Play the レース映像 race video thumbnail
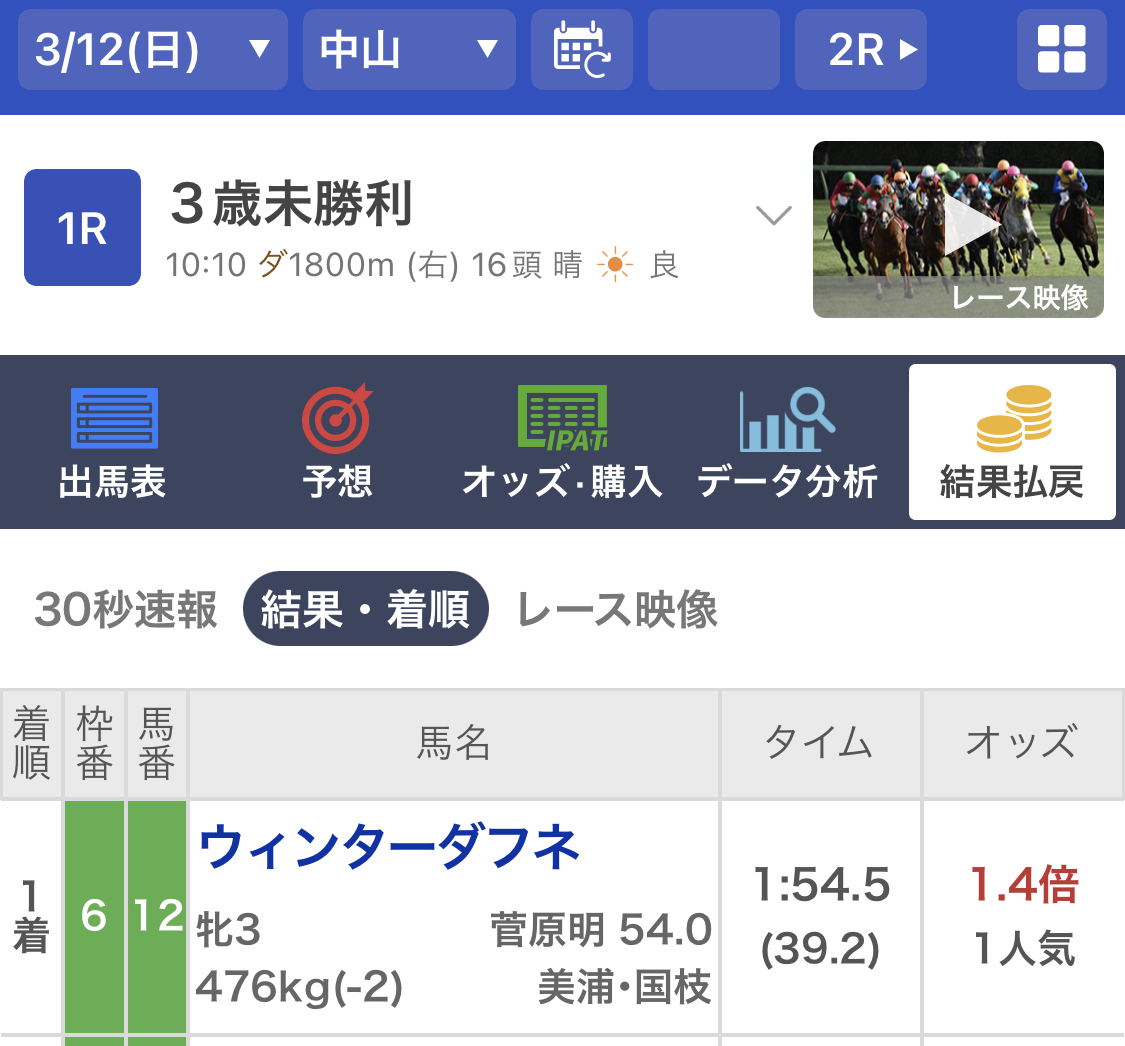 (958, 229)
